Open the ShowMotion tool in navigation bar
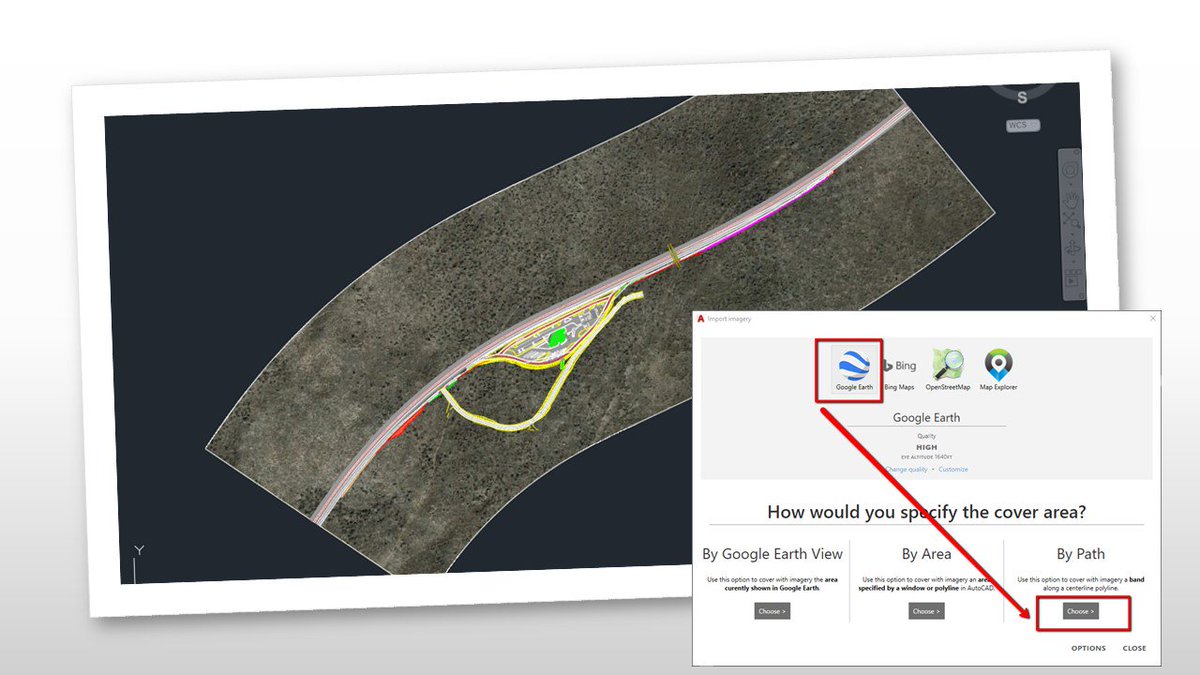Screen dimensions: 1200x675 1072,279
